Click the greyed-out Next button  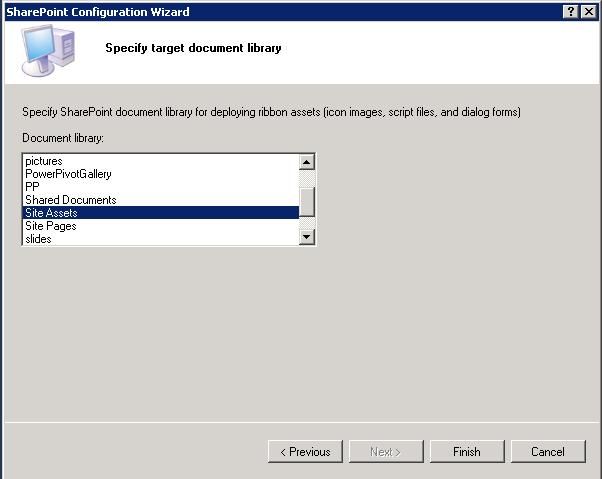[x=386, y=452]
